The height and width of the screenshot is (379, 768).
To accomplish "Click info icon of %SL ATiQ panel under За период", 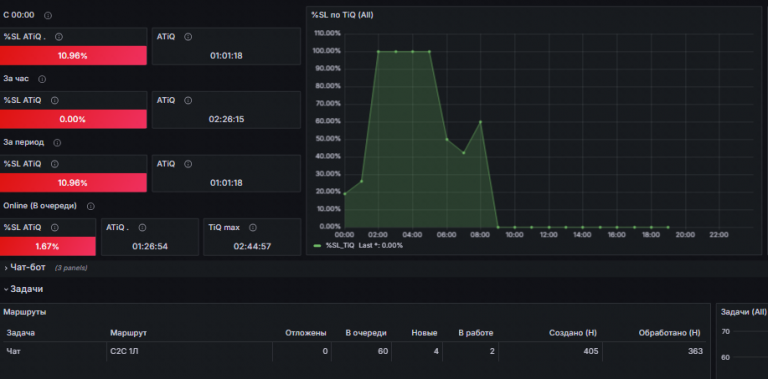I will pos(54,164).
